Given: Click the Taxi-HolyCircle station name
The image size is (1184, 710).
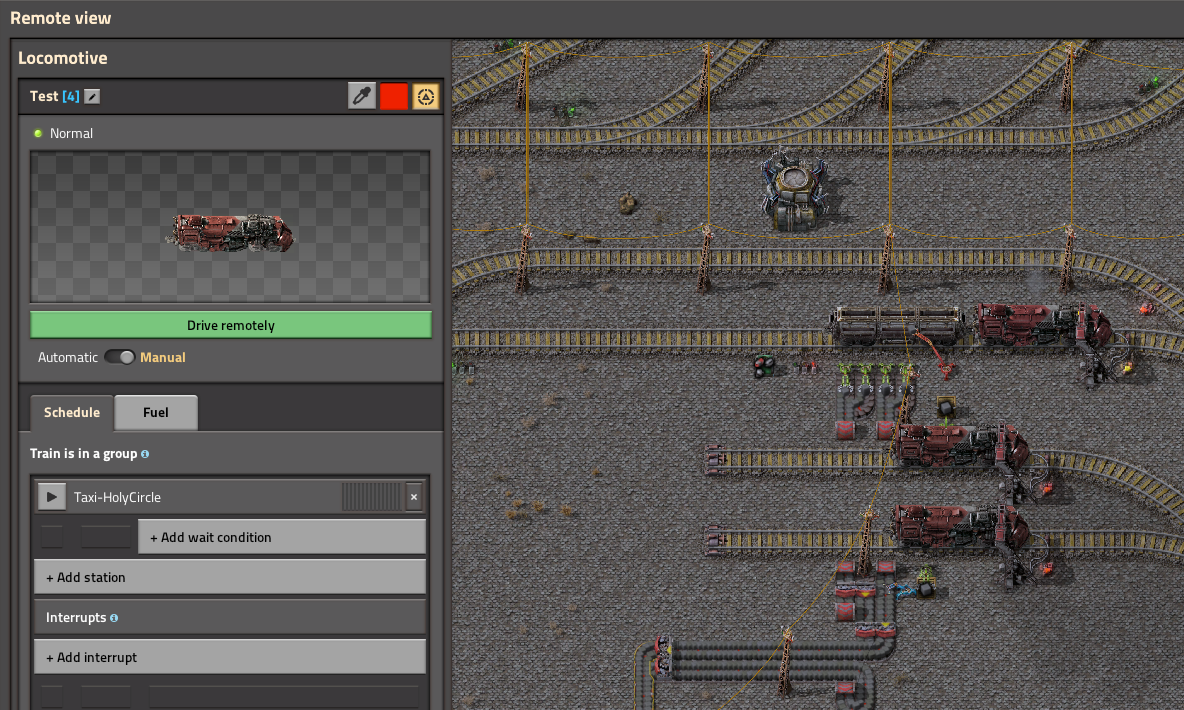Looking at the screenshot, I should [117, 497].
